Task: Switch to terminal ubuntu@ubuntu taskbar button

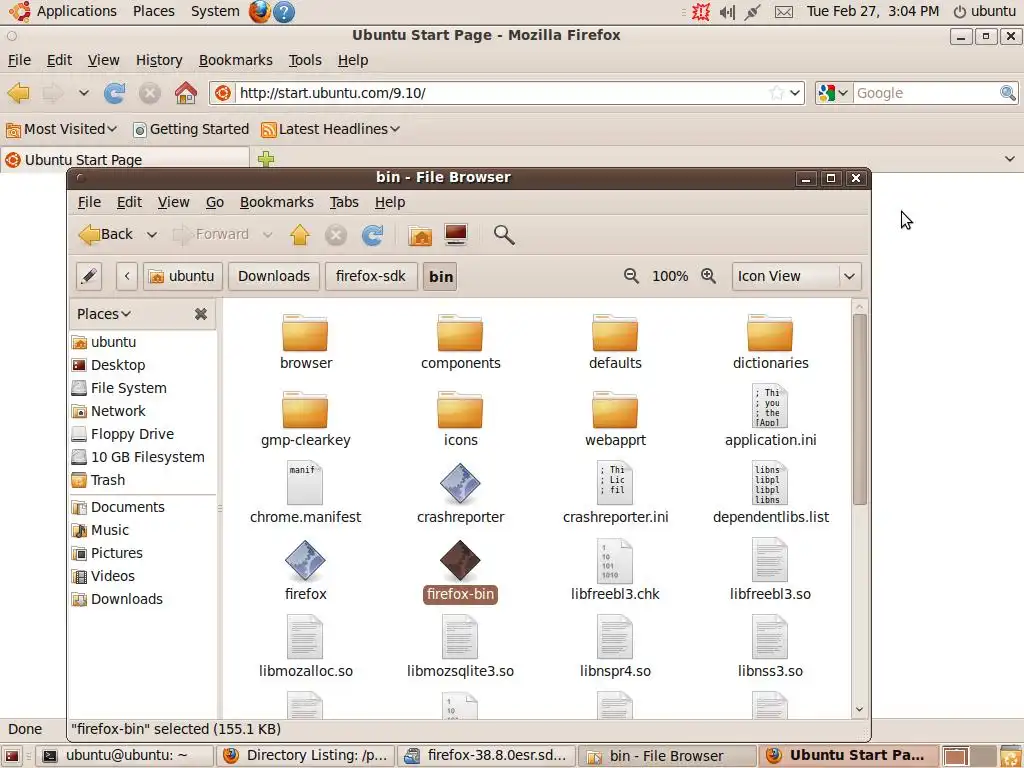Action: pyautogui.click(x=125, y=756)
